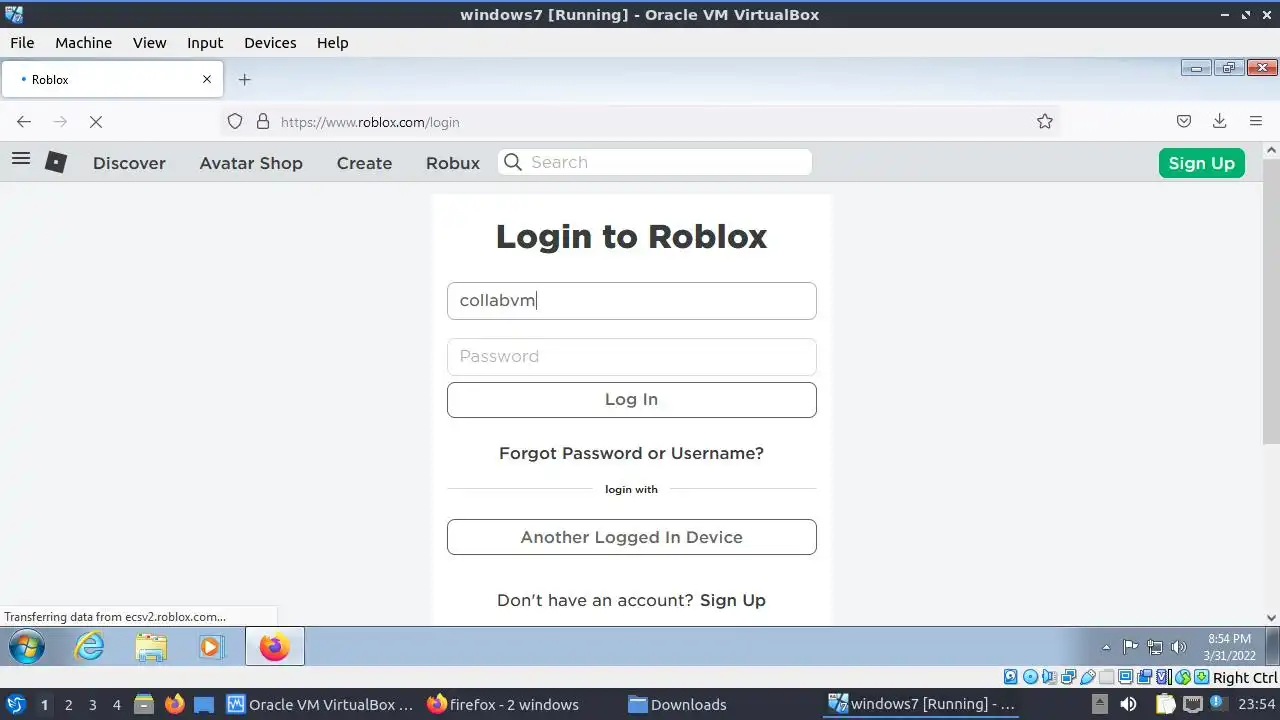Open the VirtualBox Help menu
This screenshot has height=720, width=1280.
333,43
